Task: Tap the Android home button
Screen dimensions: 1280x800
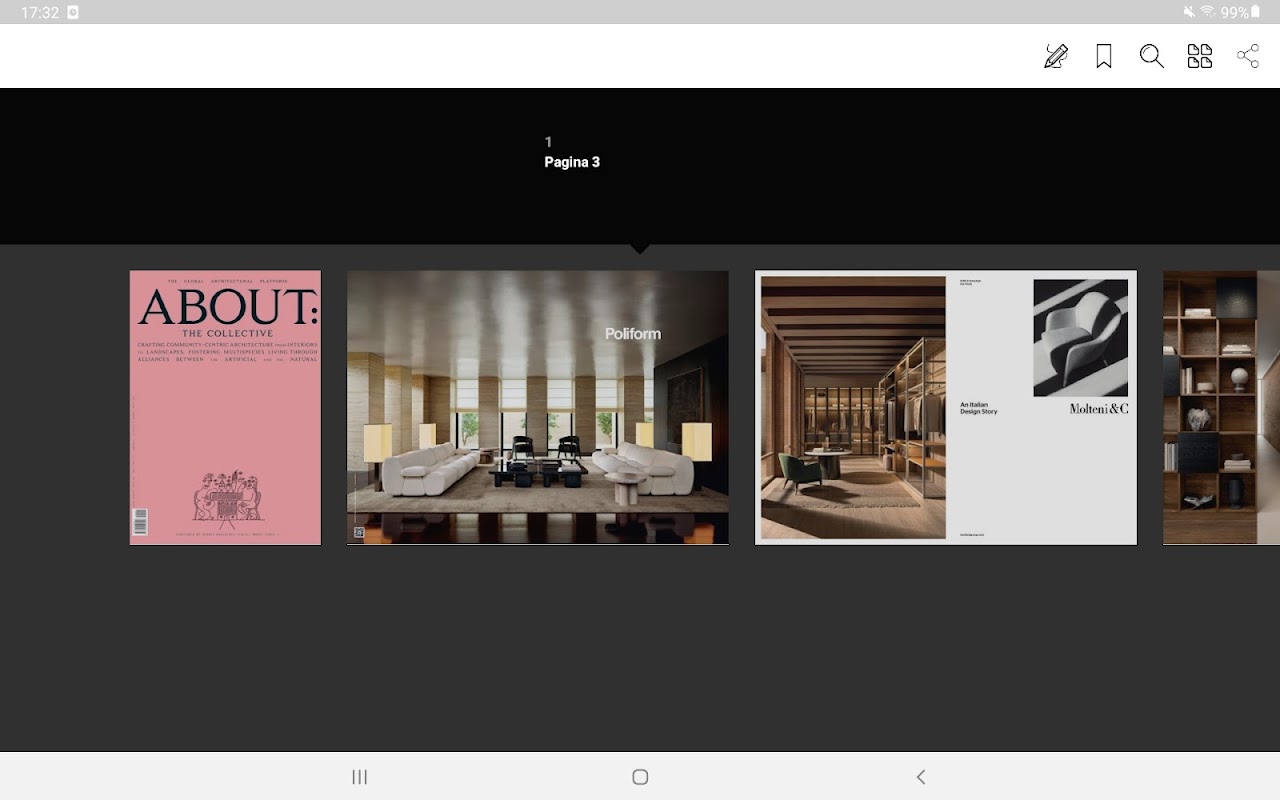Action: click(x=640, y=777)
